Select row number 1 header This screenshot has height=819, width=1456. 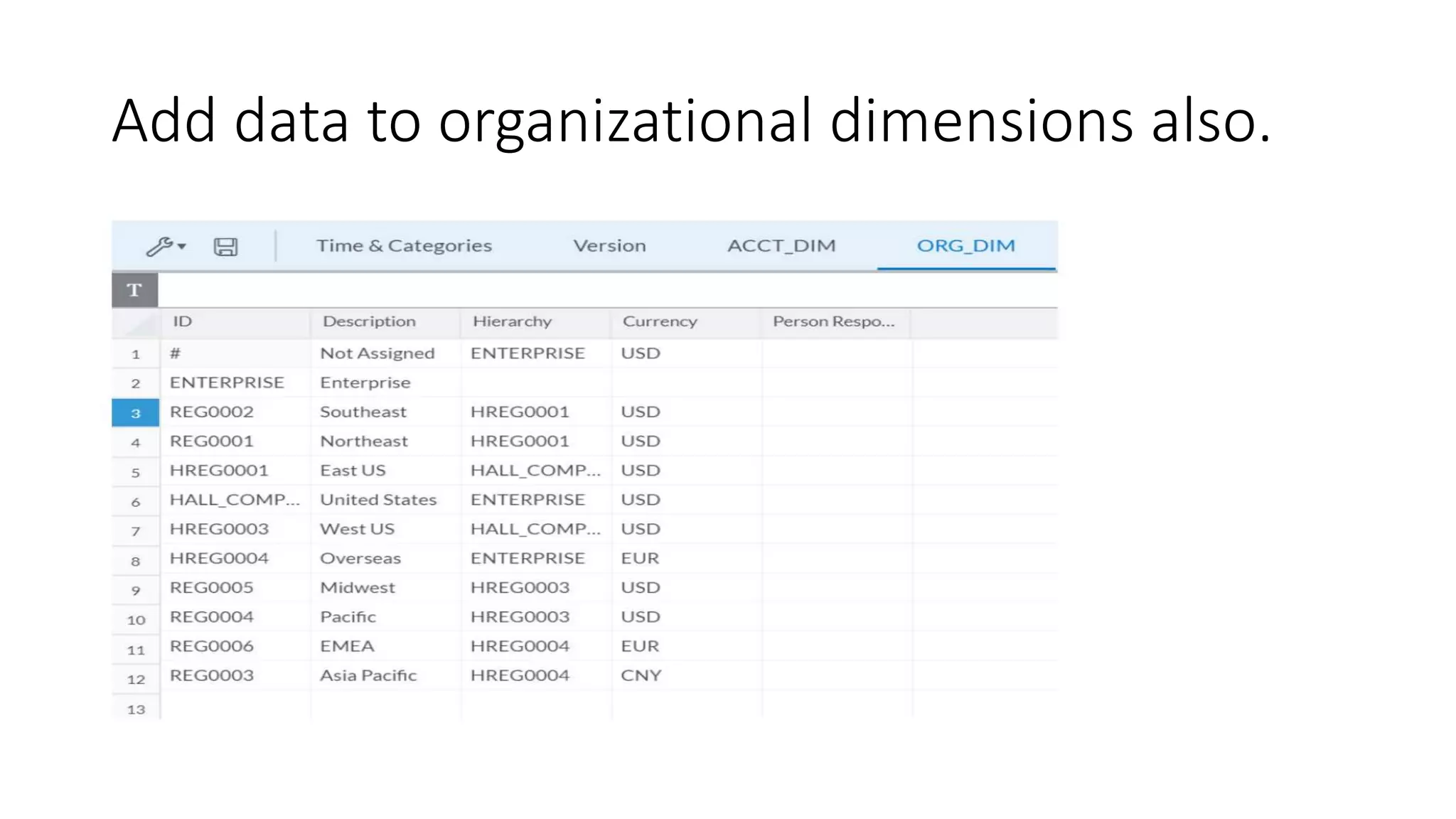point(135,354)
